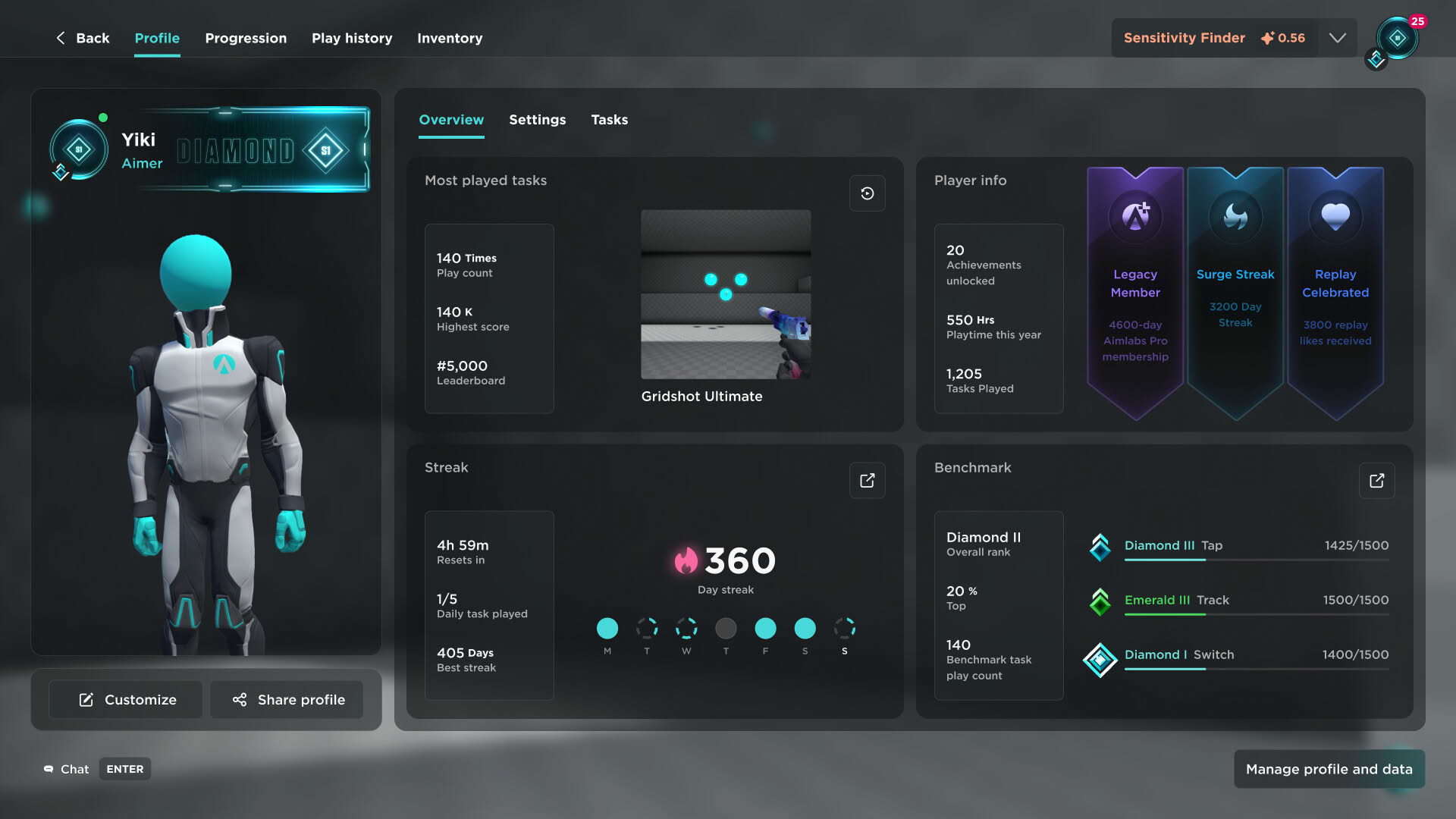
Task: Click the Wednesday dashed streak circle
Action: (686, 628)
